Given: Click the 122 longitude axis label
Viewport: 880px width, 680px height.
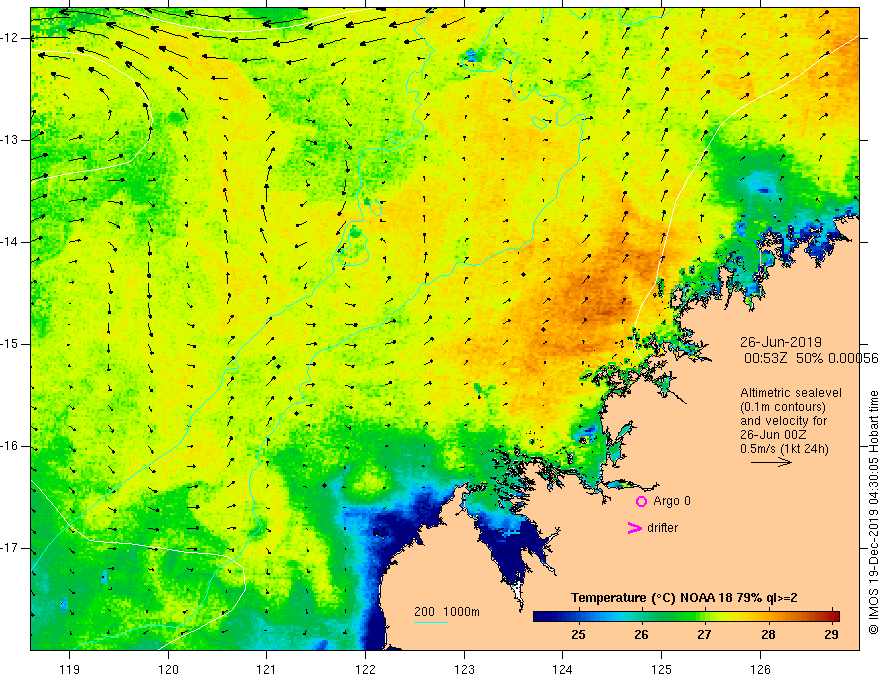Looking at the screenshot, I should coord(365,669).
